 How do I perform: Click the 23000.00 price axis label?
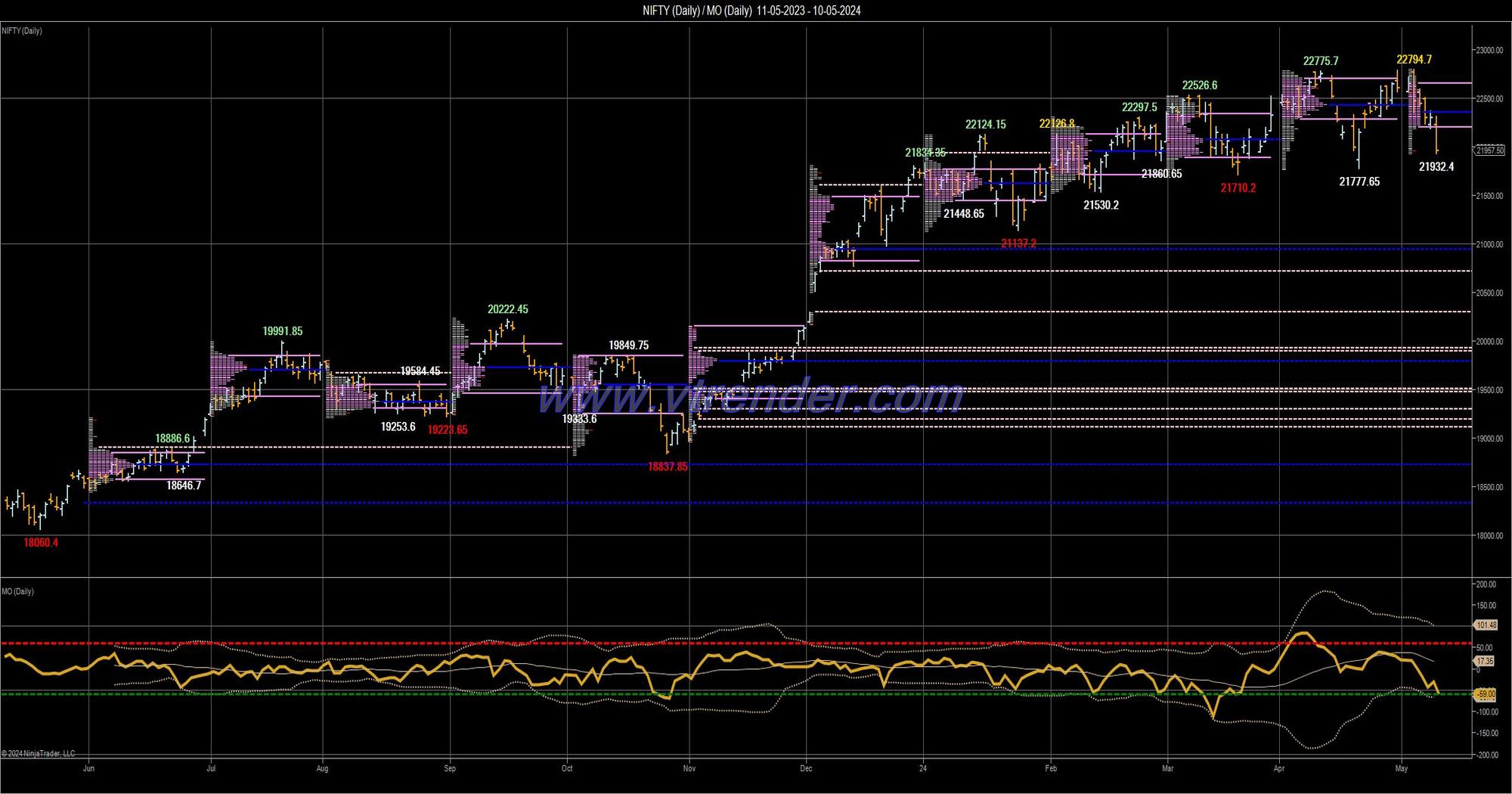(x=1490, y=51)
